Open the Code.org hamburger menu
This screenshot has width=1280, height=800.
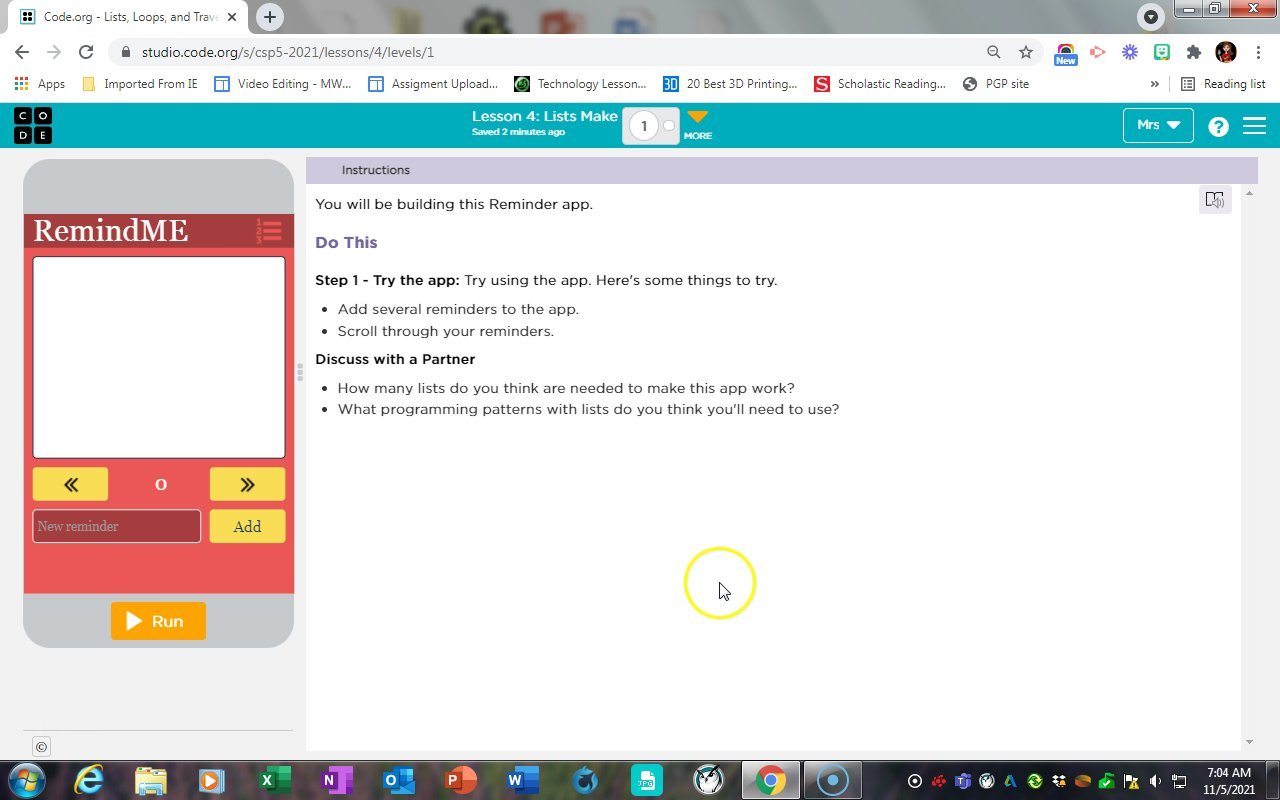pos(1254,125)
